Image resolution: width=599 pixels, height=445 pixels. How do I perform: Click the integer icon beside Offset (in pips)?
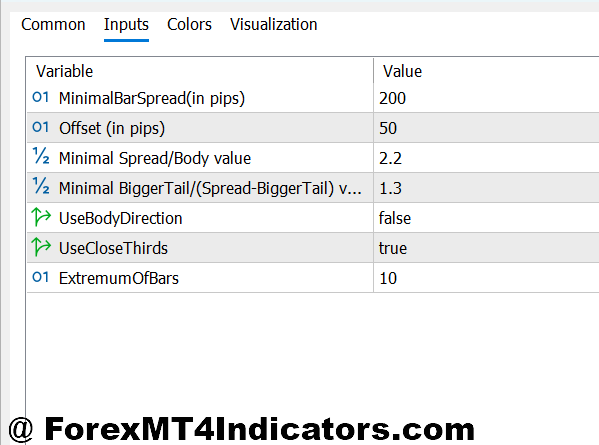(40, 127)
